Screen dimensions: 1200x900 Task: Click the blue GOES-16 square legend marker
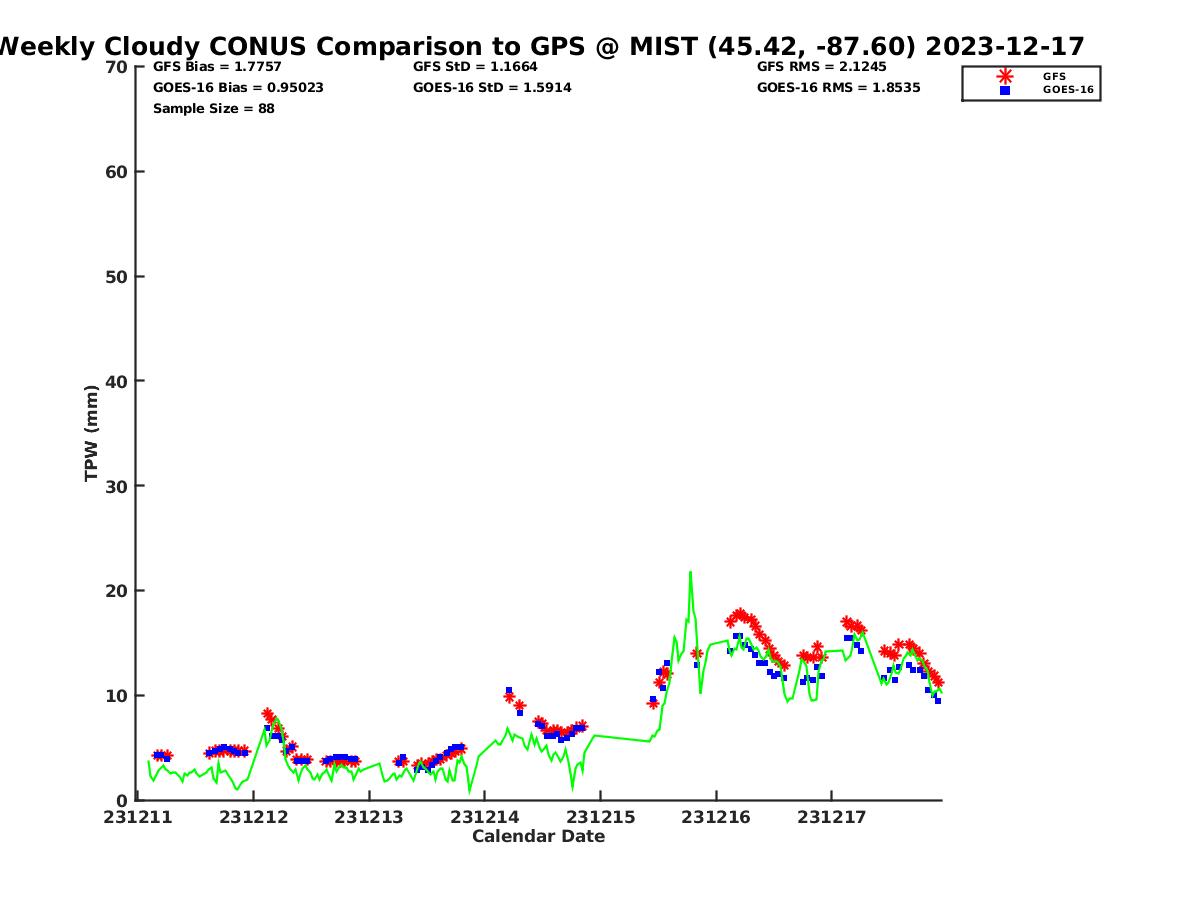click(x=1004, y=90)
